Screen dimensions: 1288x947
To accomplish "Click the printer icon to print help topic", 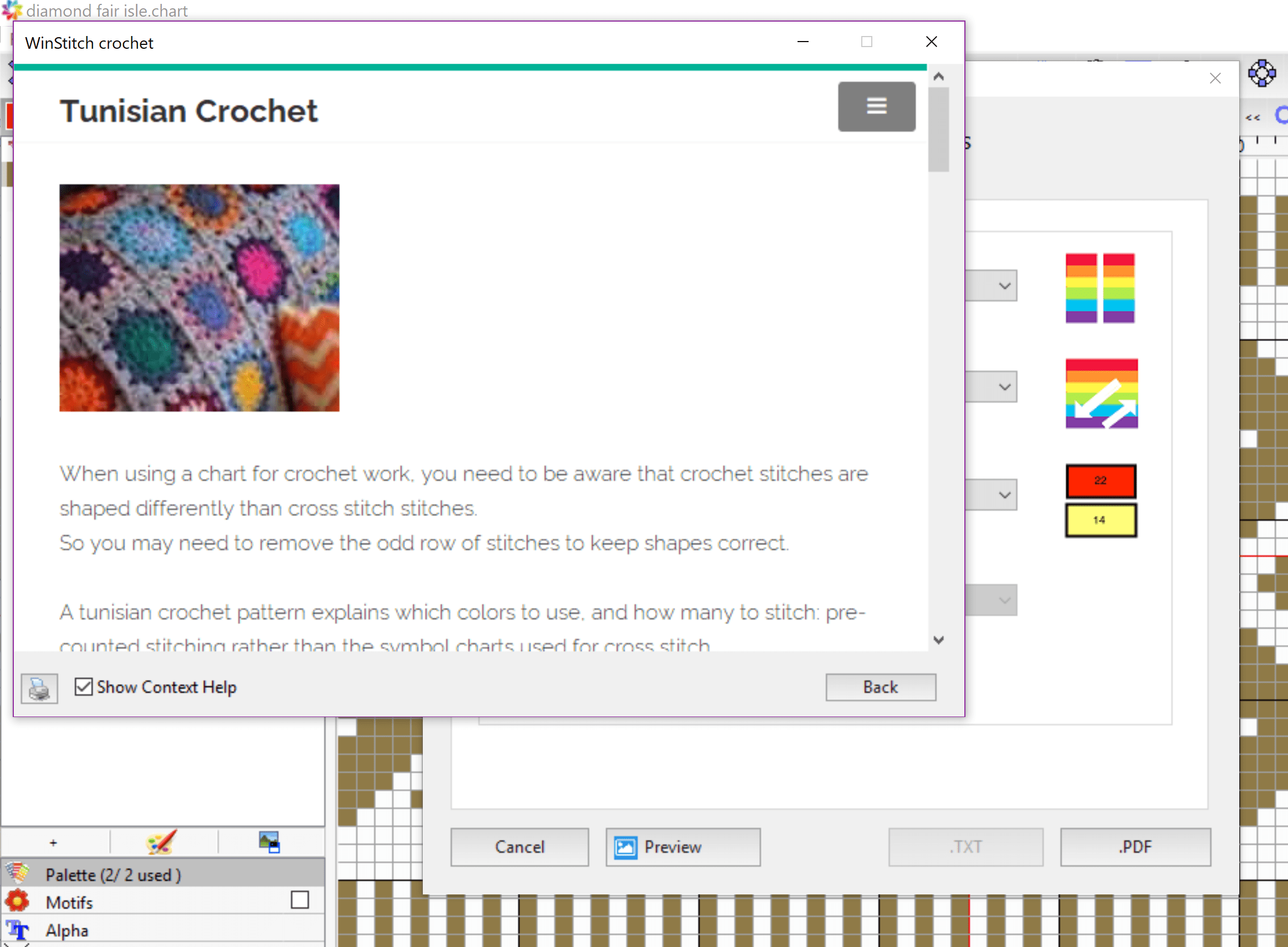I will tap(38, 688).
